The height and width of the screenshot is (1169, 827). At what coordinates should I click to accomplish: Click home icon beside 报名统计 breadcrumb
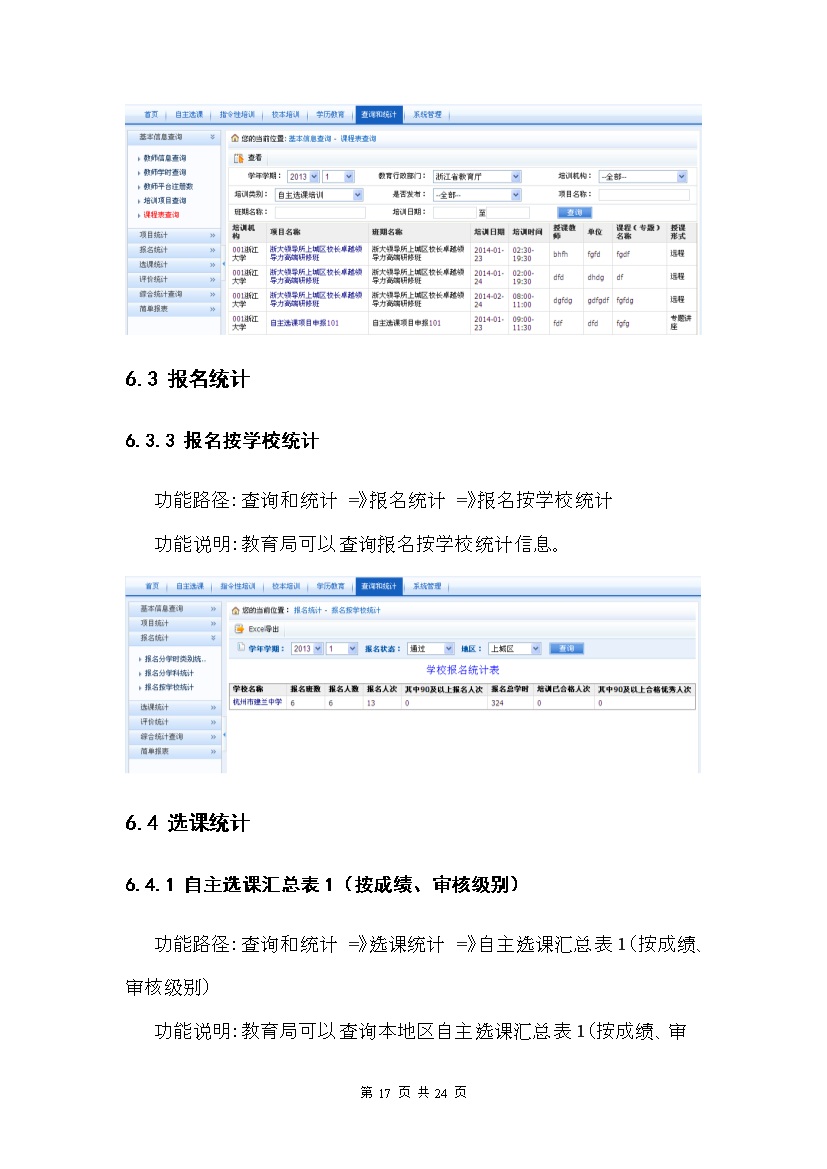[x=235, y=610]
